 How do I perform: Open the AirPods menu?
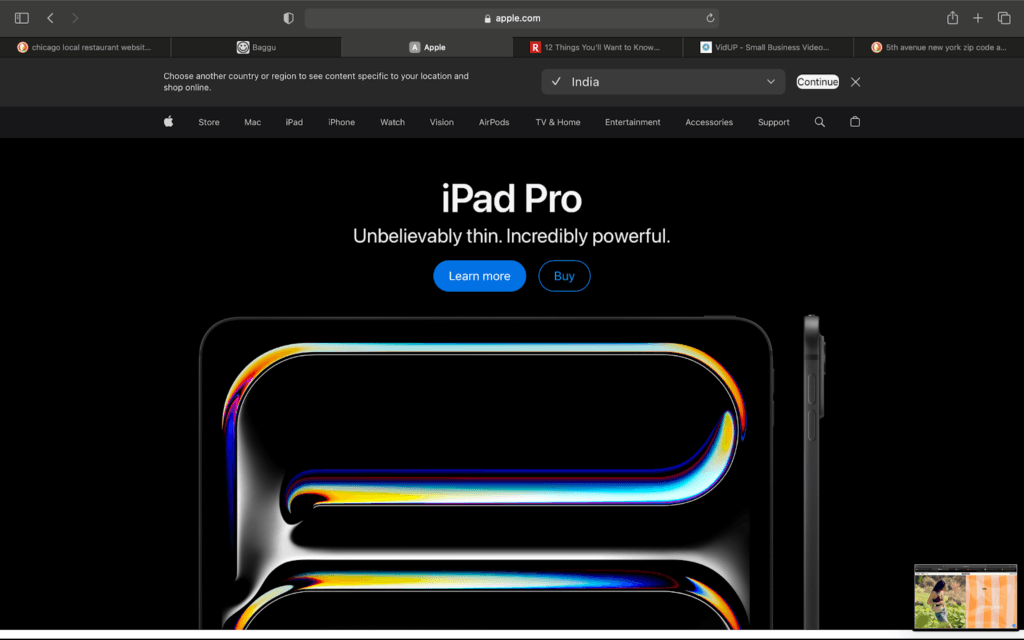coord(494,122)
